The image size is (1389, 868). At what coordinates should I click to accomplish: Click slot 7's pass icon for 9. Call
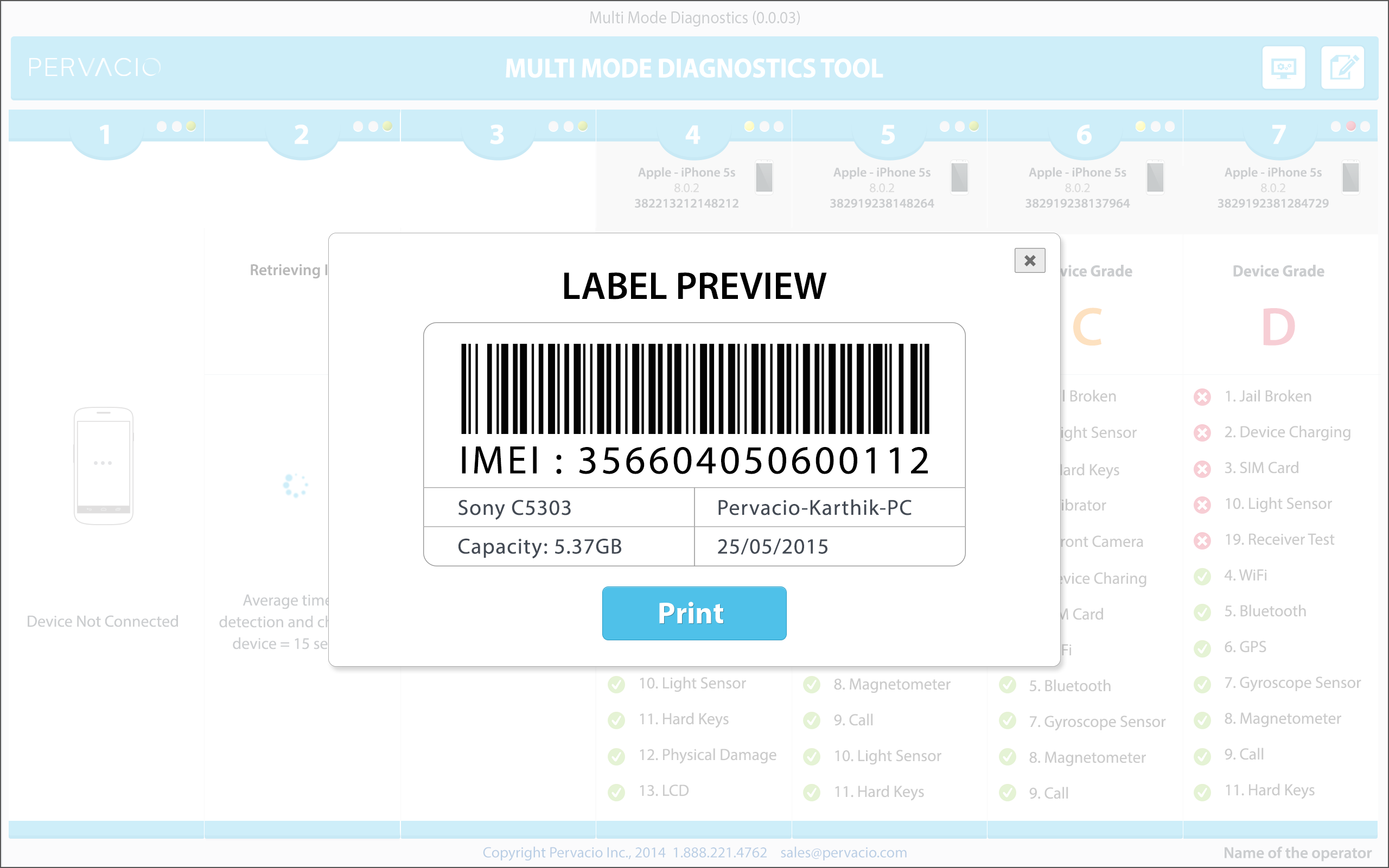click(1202, 756)
